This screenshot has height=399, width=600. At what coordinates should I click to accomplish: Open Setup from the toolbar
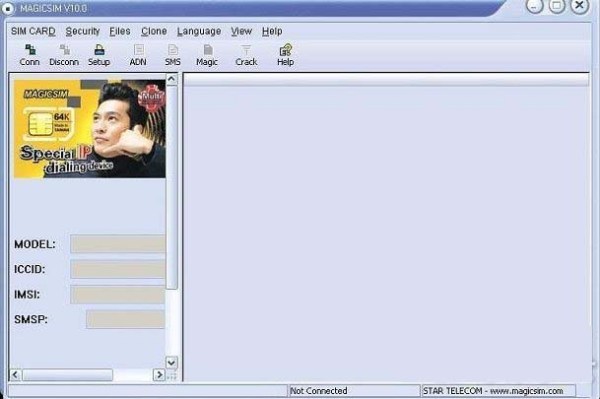coord(99,55)
